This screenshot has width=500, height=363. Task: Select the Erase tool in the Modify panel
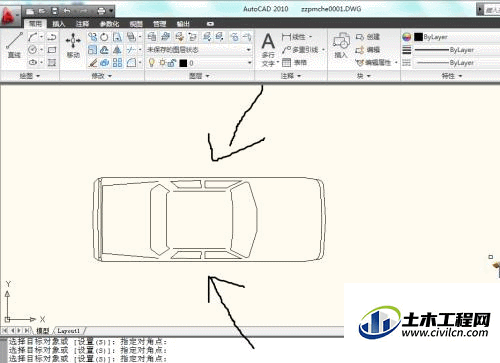[x=93, y=62]
